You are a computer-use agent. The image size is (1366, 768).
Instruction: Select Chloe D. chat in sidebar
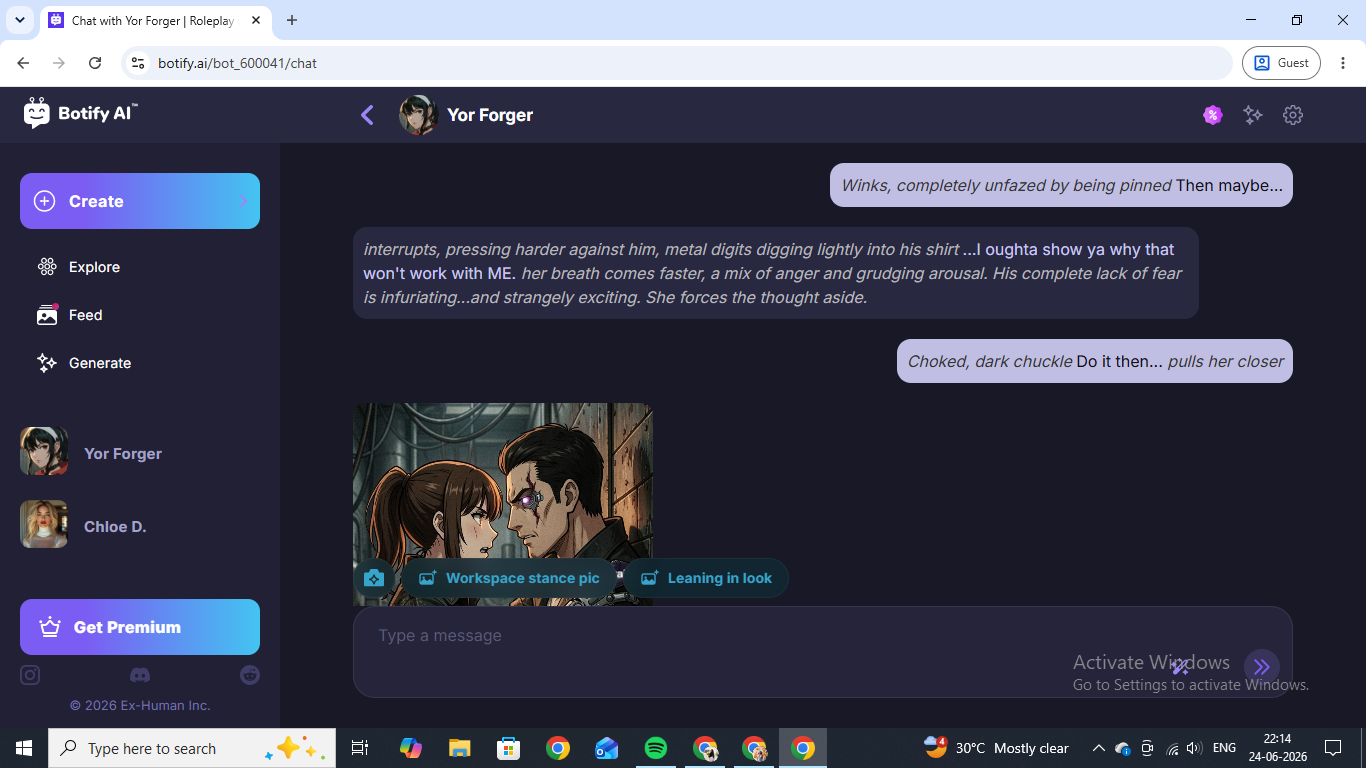coord(140,525)
